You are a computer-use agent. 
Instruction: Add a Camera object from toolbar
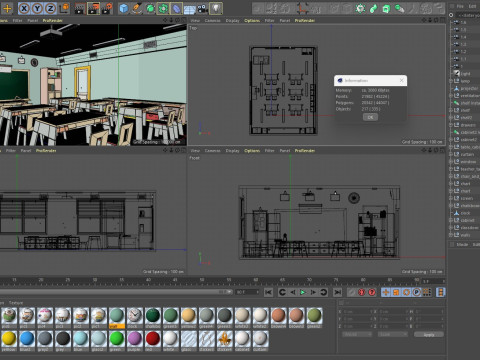point(202,8)
